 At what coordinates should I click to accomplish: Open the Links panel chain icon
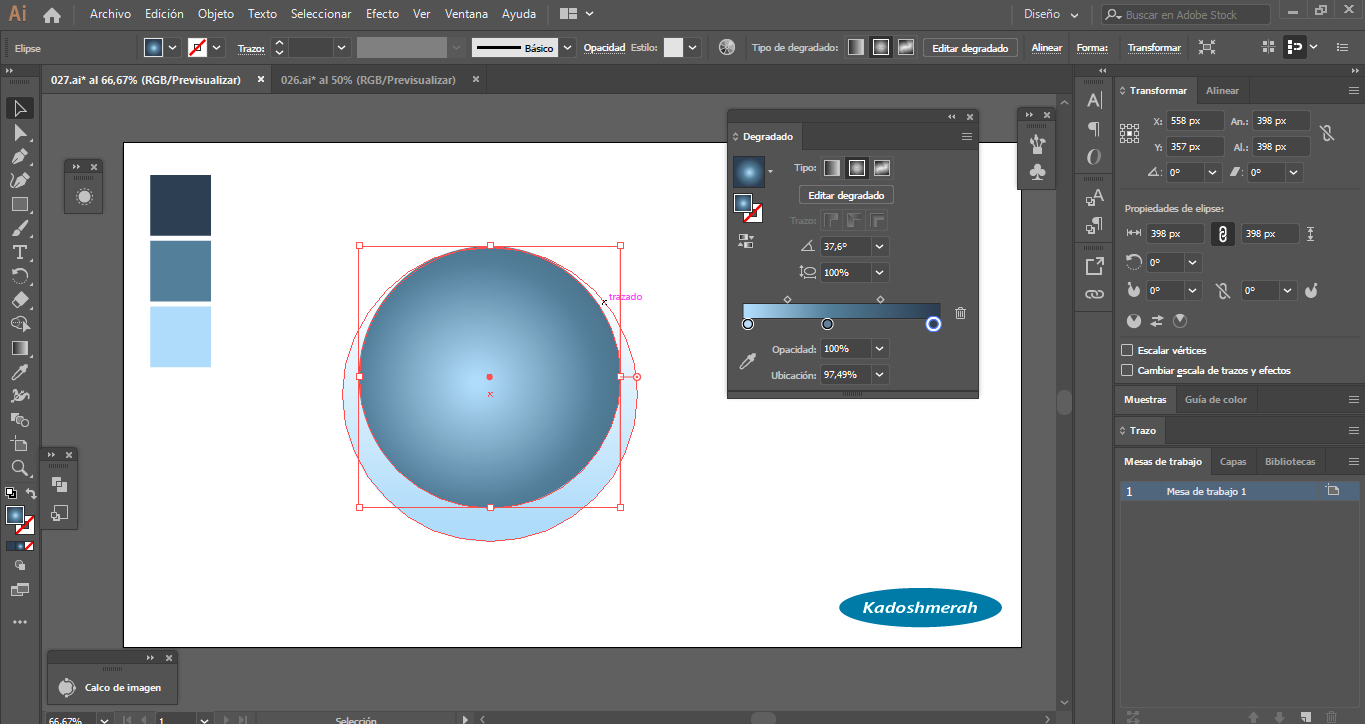[x=1094, y=294]
